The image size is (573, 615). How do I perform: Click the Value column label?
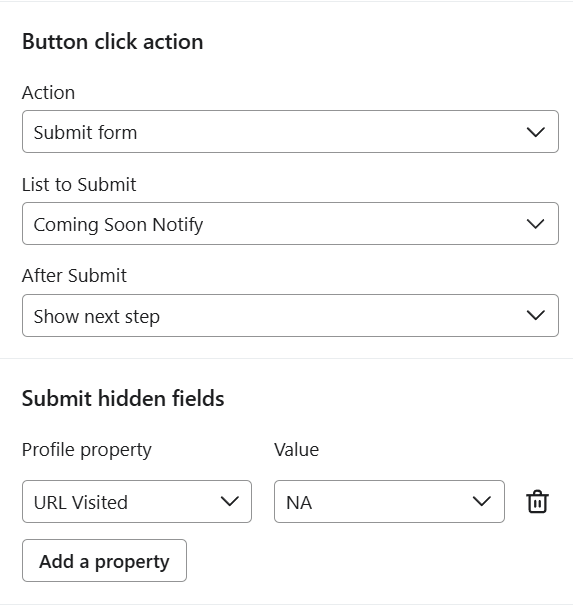(297, 449)
